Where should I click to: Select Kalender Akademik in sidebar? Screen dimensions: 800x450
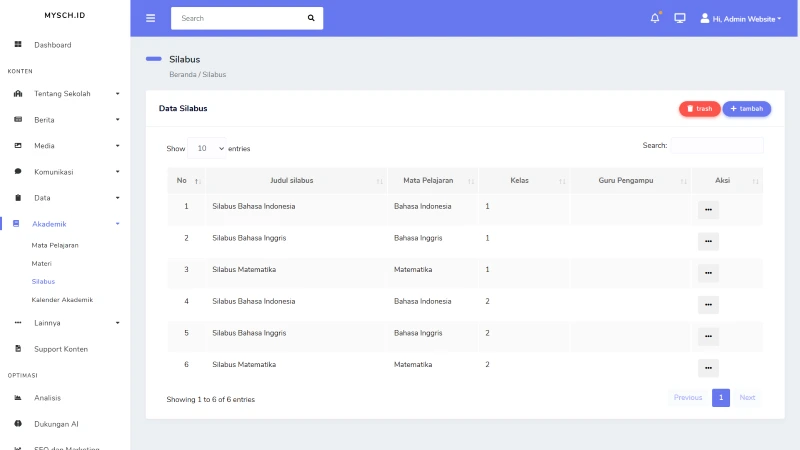tap(62, 299)
